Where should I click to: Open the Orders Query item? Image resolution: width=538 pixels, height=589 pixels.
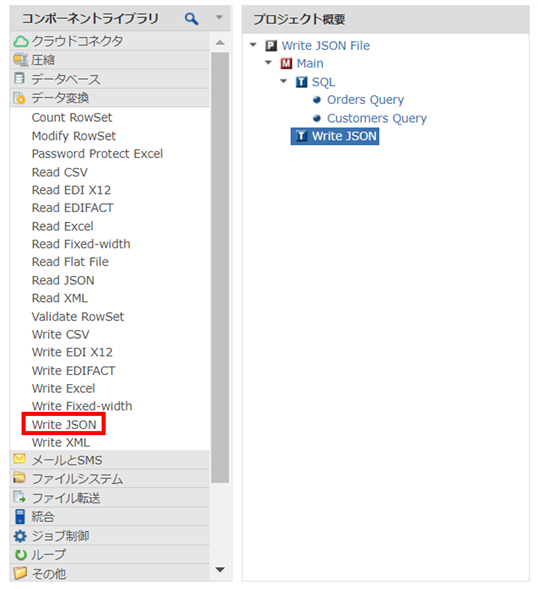pos(365,100)
